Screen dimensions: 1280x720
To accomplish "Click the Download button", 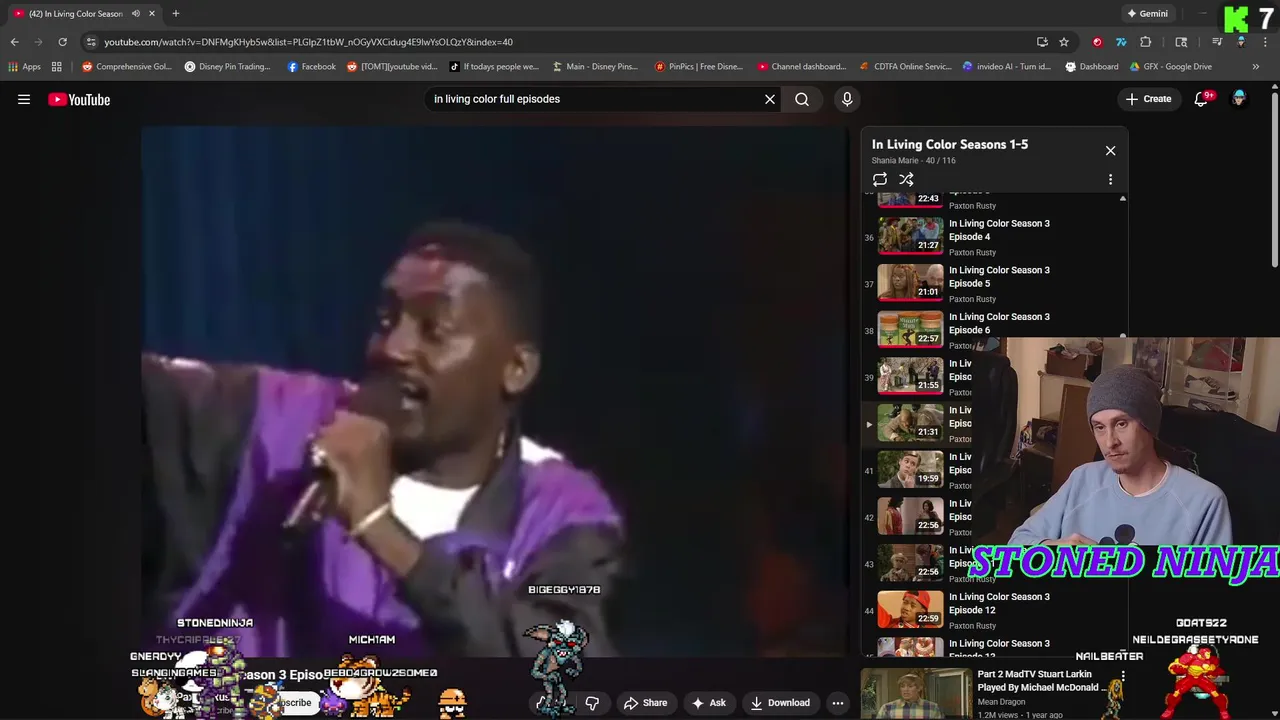I will click(780, 703).
